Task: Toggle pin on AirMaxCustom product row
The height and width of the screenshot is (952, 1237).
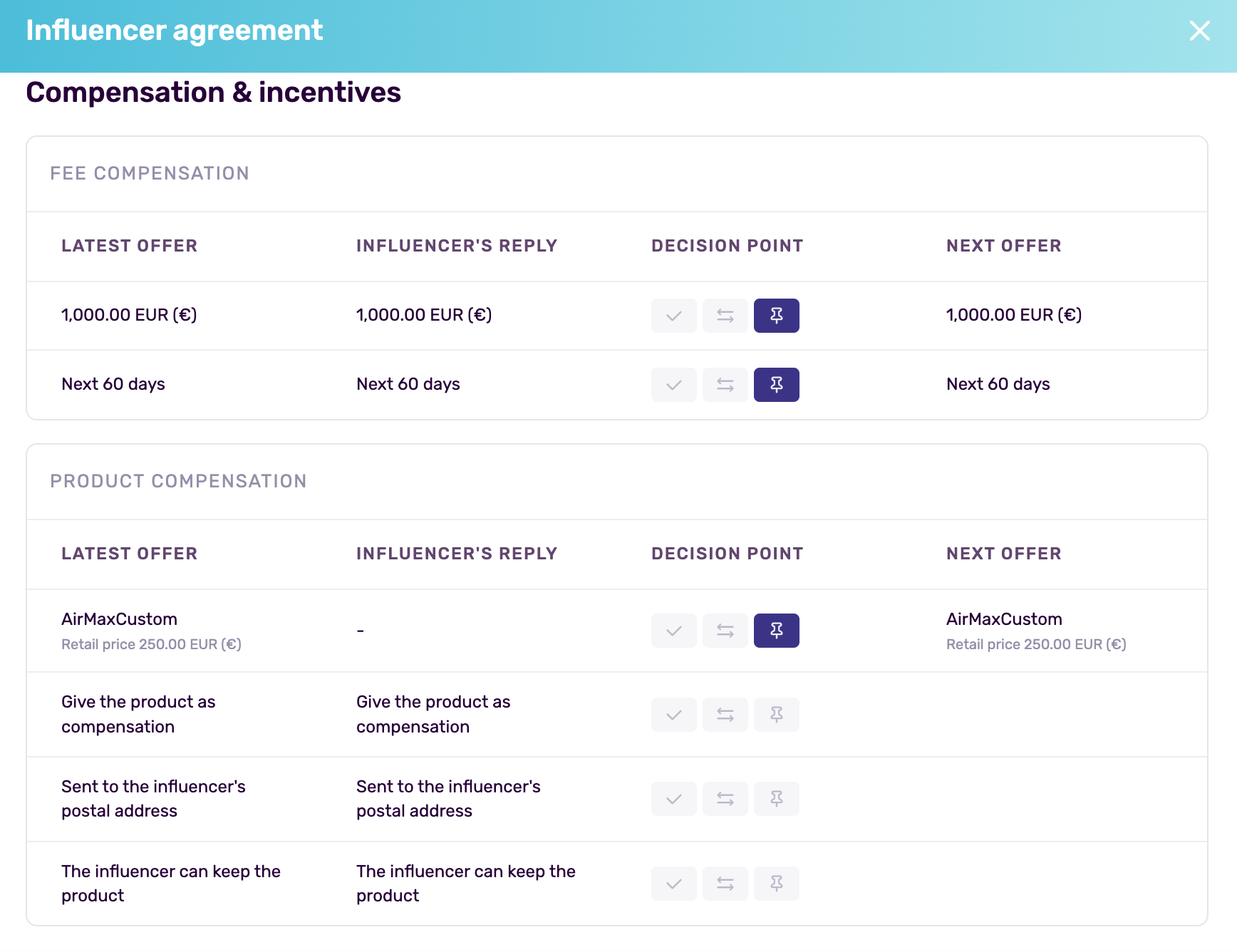Action: tap(776, 631)
